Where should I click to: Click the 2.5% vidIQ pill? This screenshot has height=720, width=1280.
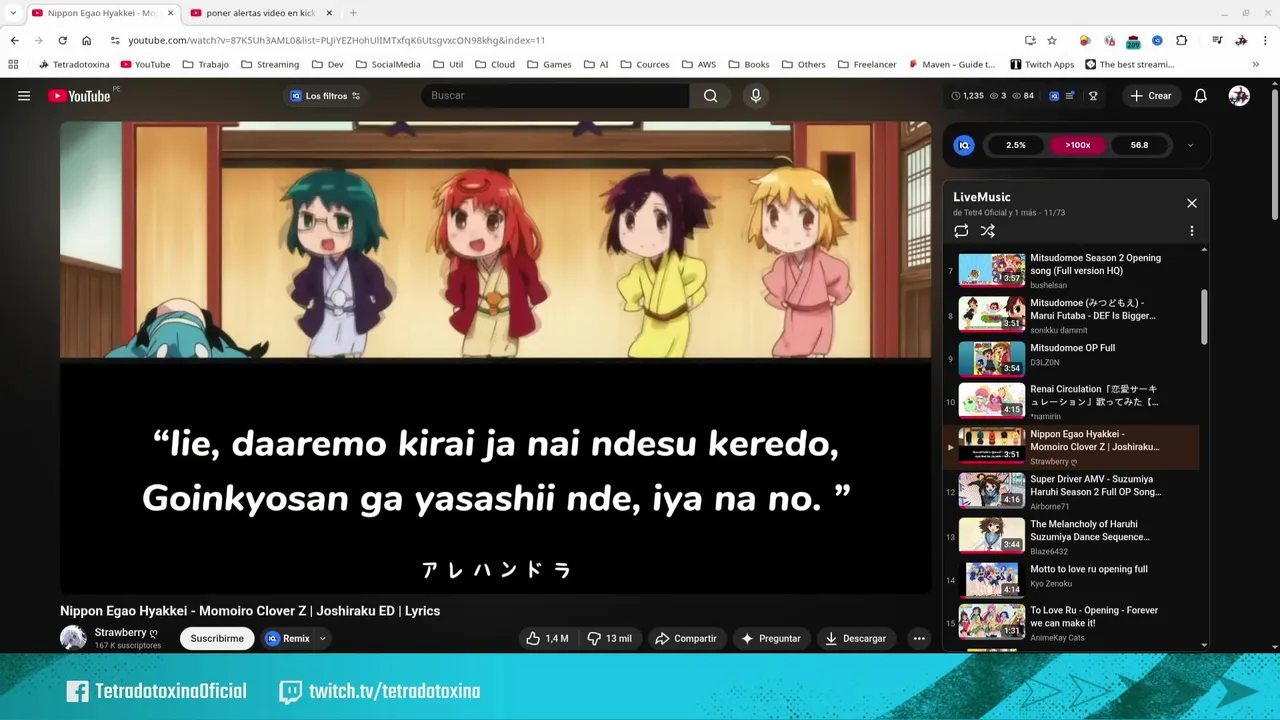(1015, 145)
